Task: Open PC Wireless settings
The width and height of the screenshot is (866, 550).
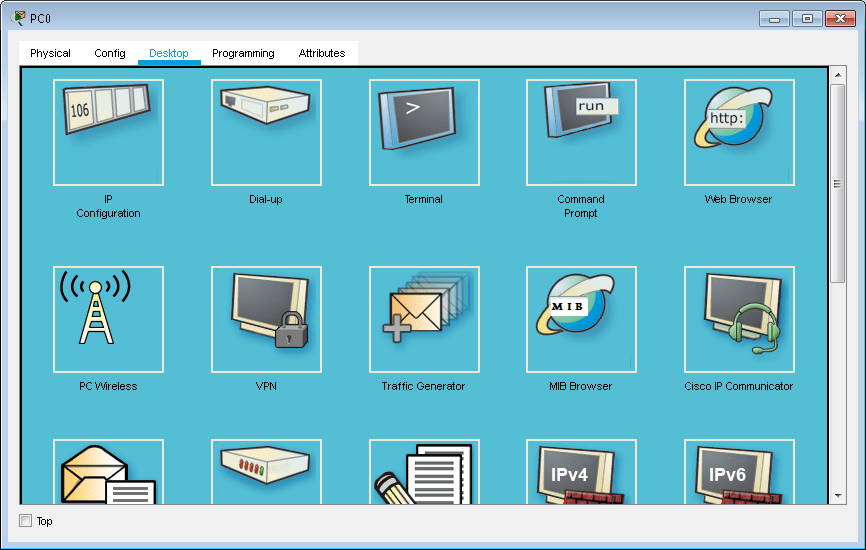Action: [108, 319]
